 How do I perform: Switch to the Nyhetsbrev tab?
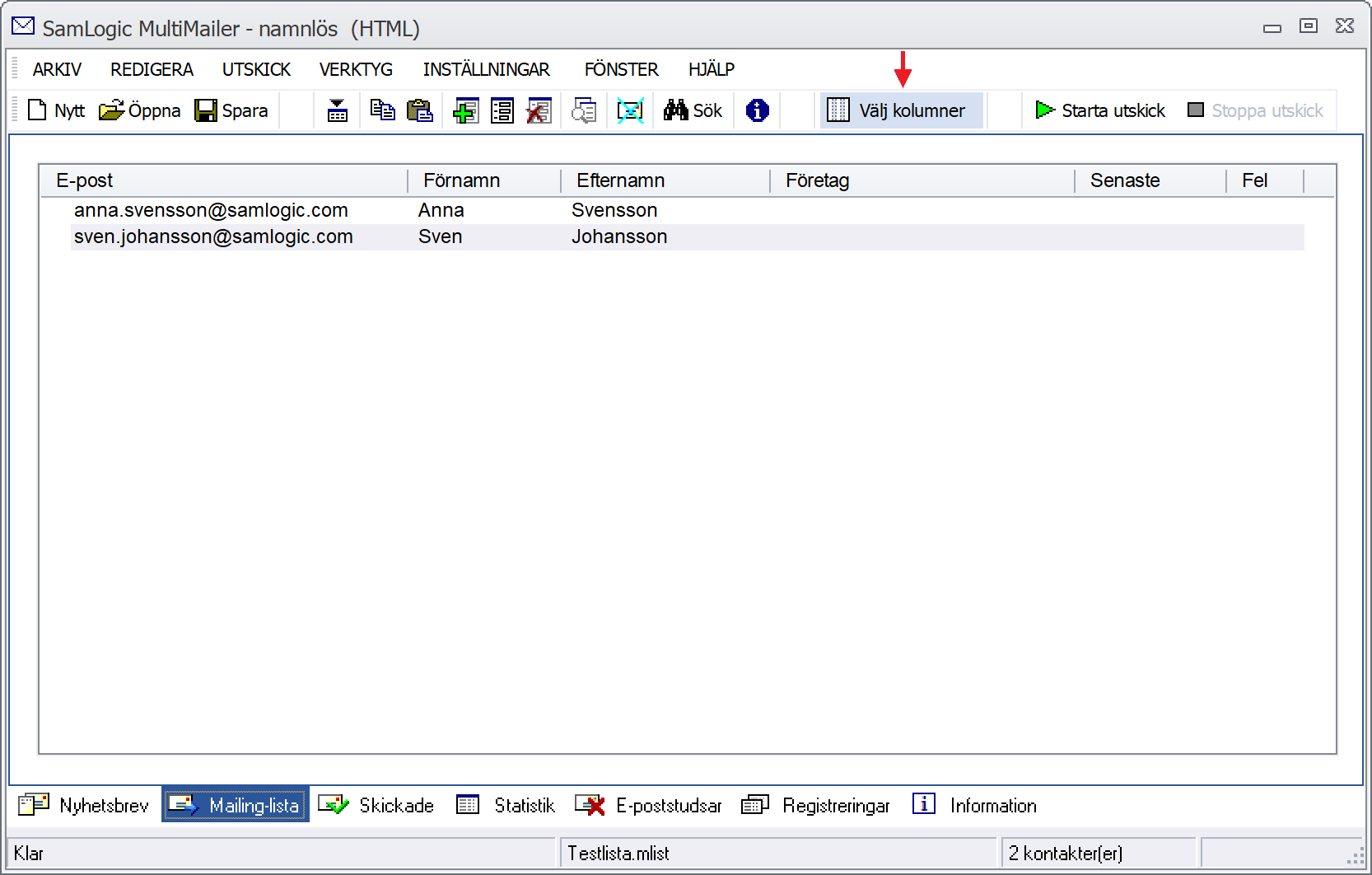click(x=84, y=805)
